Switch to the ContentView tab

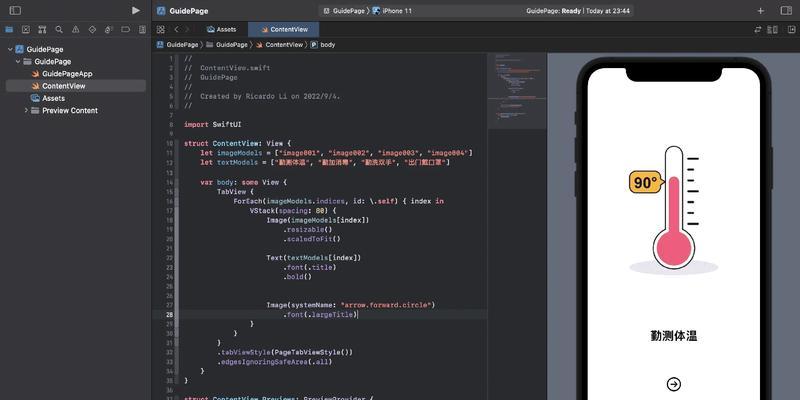284,30
